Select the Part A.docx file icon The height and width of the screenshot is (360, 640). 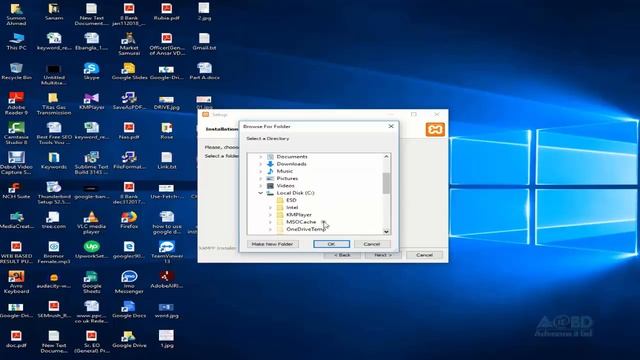204,72
